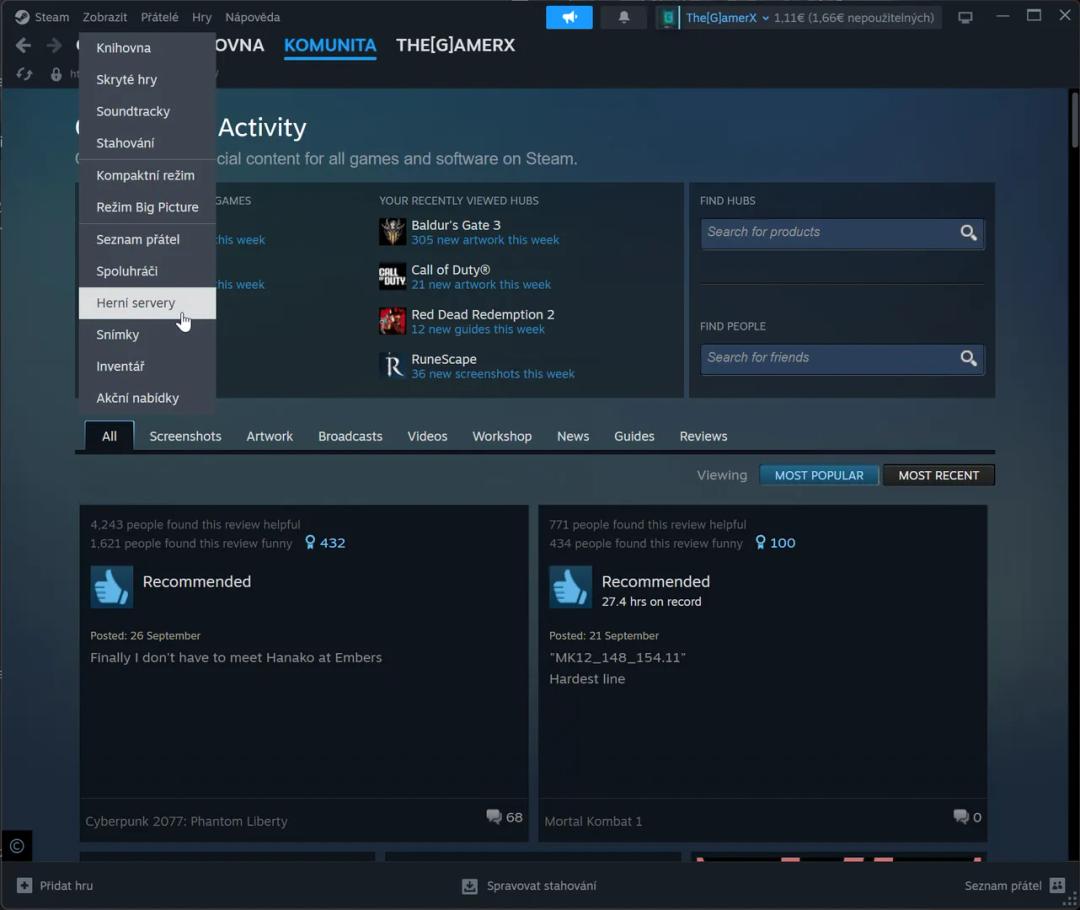Choose Knihovna from the Zobrazit menu
The image size is (1080, 910).
tap(147, 48)
